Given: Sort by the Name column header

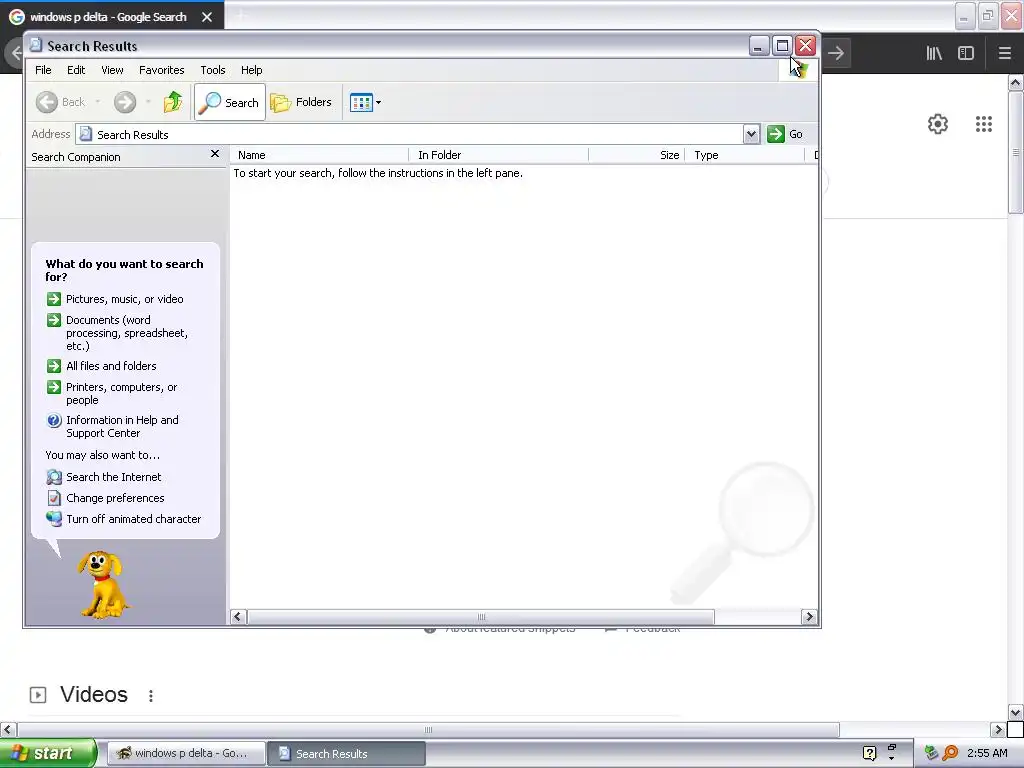Looking at the screenshot, I should 319,155.
